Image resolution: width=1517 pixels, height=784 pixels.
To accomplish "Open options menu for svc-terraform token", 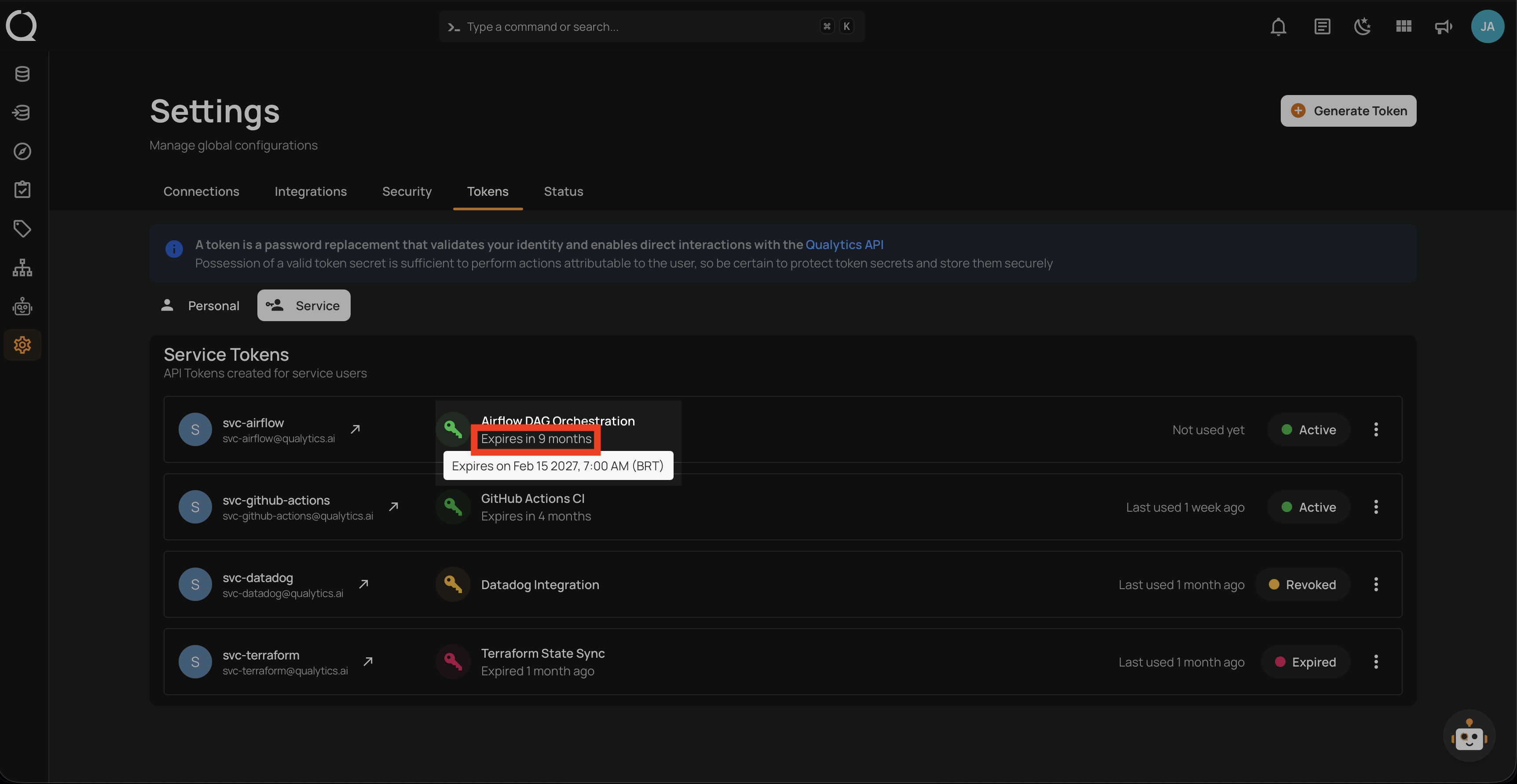I will click(1376, 662).
